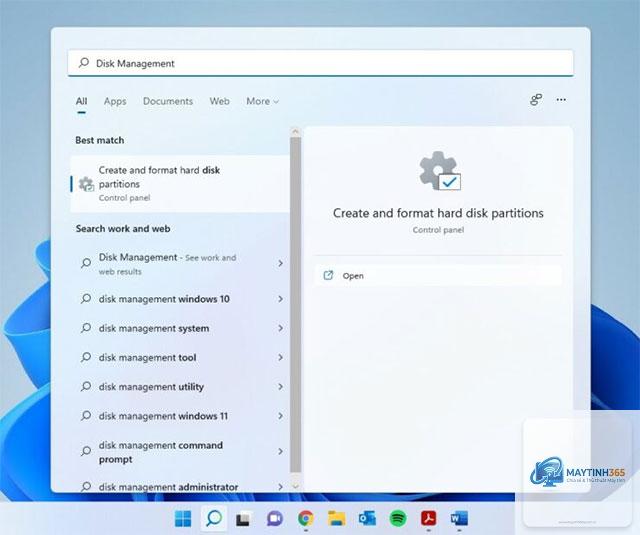Click the Open arrow icon in preview pane

328,275
